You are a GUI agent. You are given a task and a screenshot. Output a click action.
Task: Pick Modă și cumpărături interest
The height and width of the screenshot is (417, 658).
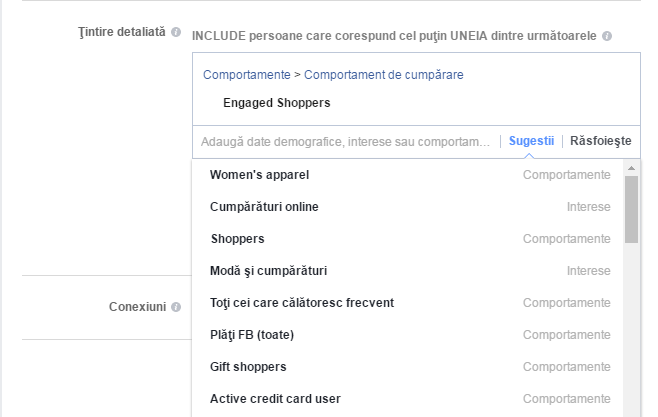[x=268, y=271]
